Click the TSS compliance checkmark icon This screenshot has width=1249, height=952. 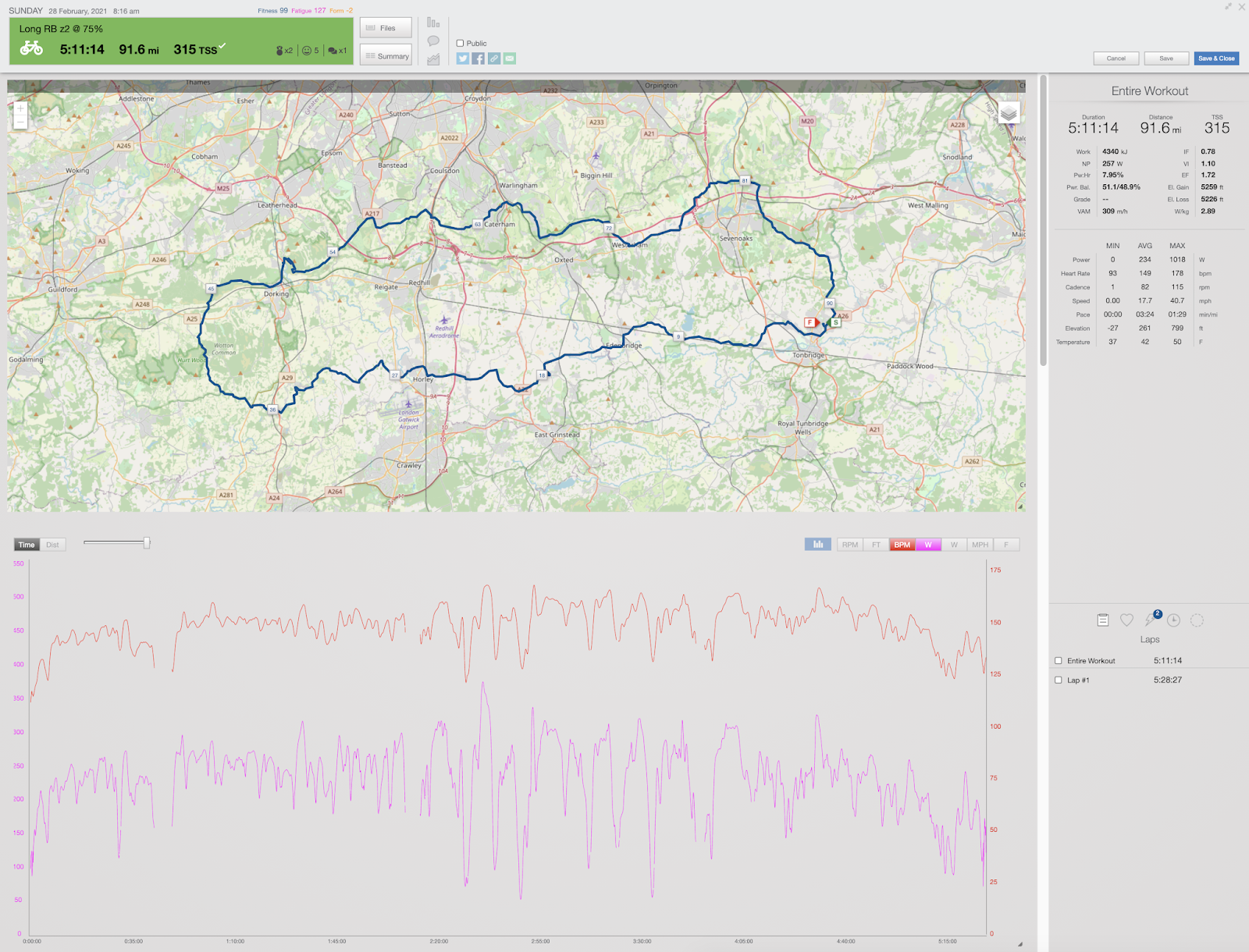click(222, 46)
